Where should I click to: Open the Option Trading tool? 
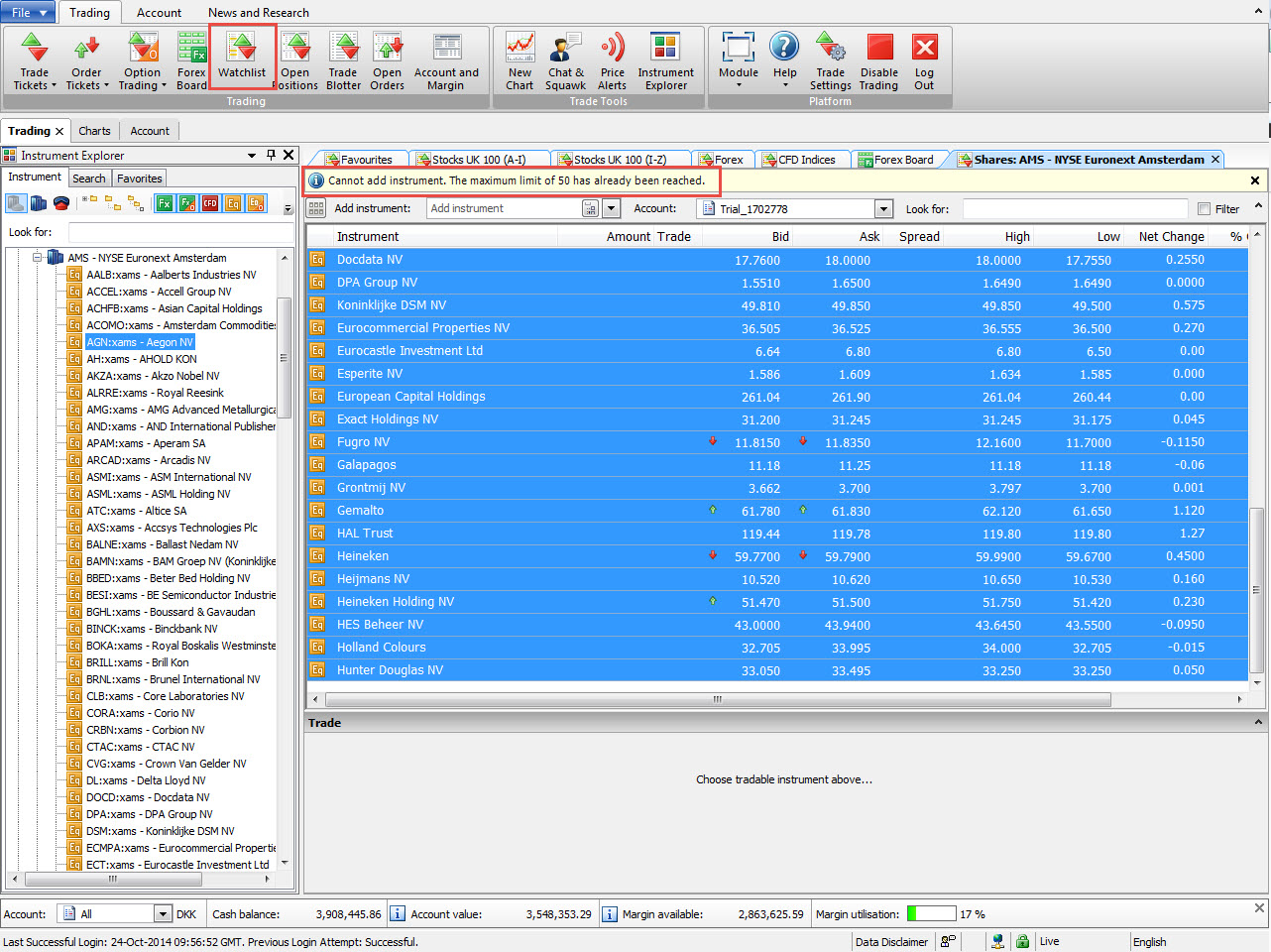[x=143, y=61]
